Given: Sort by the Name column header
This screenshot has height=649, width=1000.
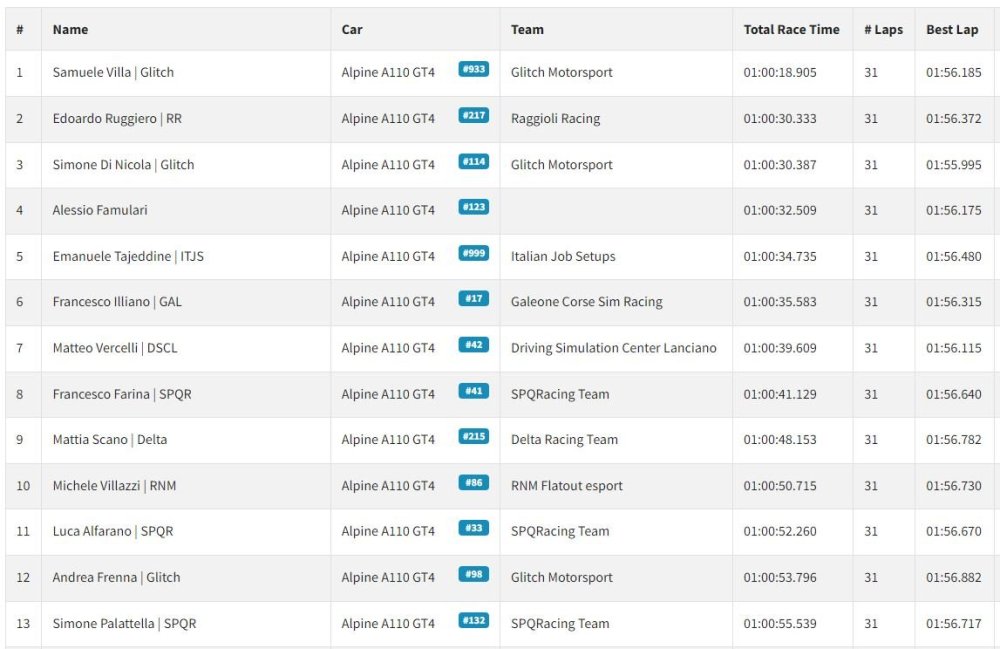Looking at the screenshot, I should (x=70, y=29).
